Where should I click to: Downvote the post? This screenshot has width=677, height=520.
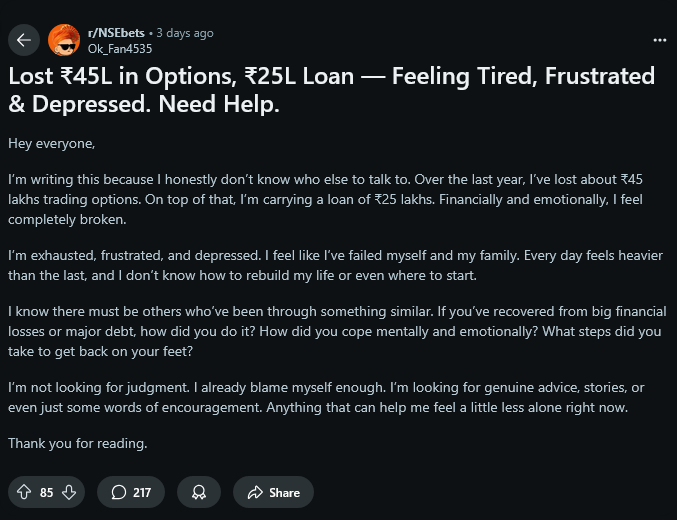tap(69, 492)
